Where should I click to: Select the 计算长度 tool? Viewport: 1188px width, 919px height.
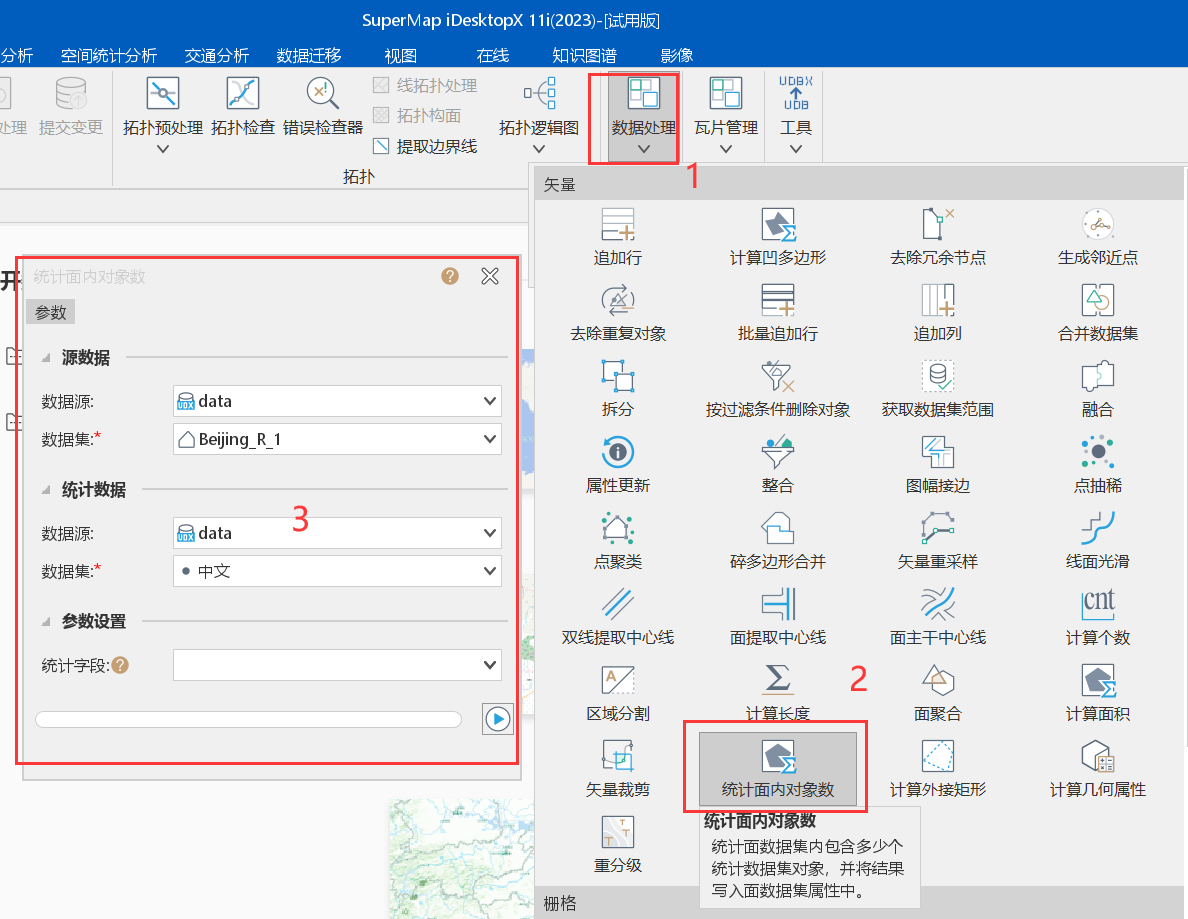777,692
